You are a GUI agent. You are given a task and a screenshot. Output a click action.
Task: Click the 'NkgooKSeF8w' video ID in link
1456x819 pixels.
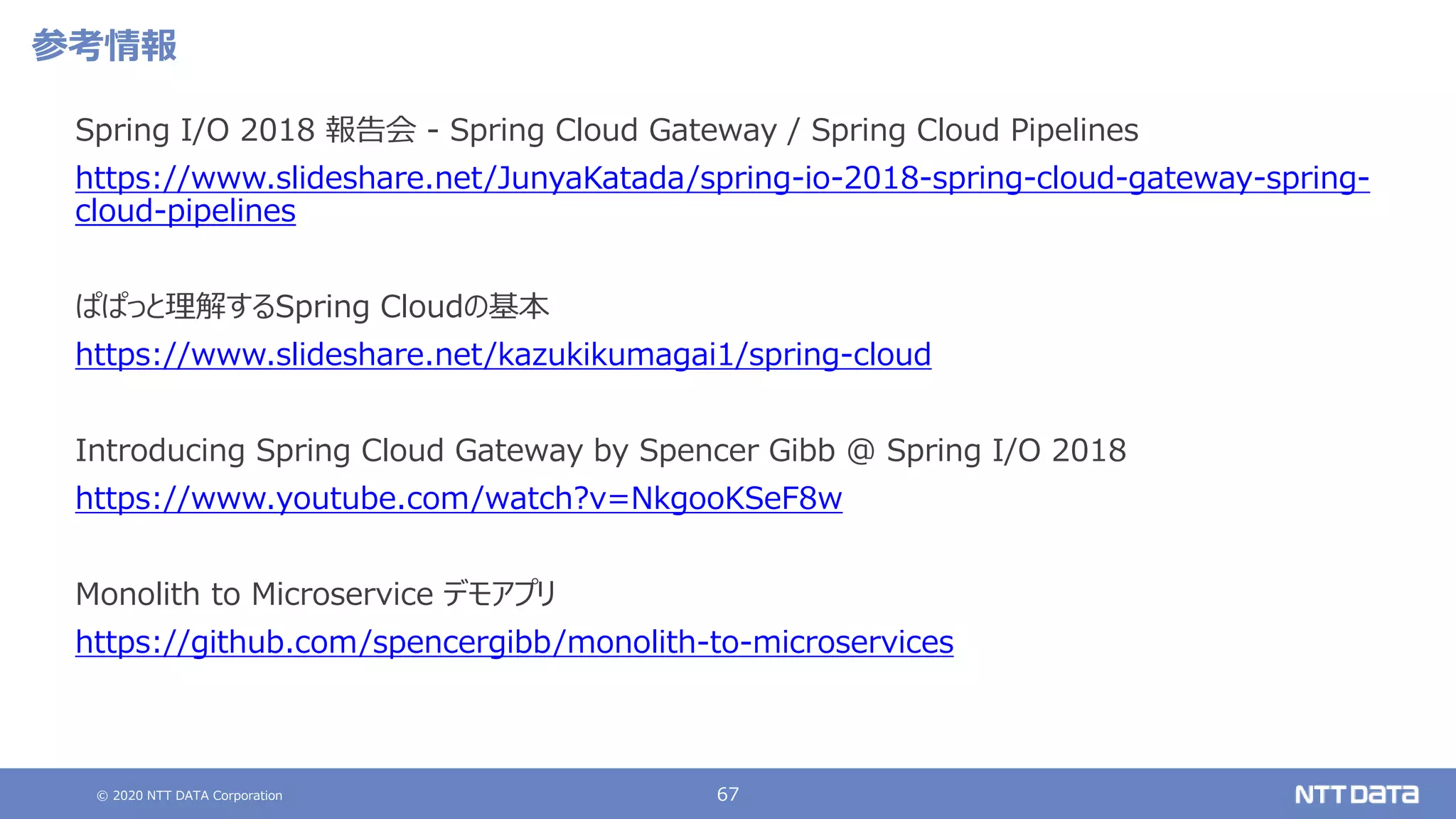736,498
